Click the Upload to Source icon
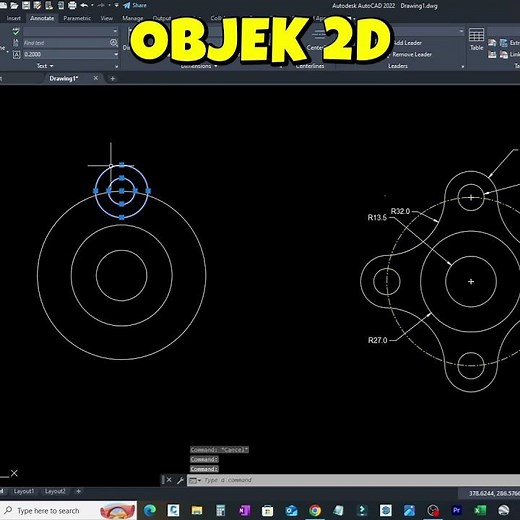 pyautogui.click(x=492, y=54)
